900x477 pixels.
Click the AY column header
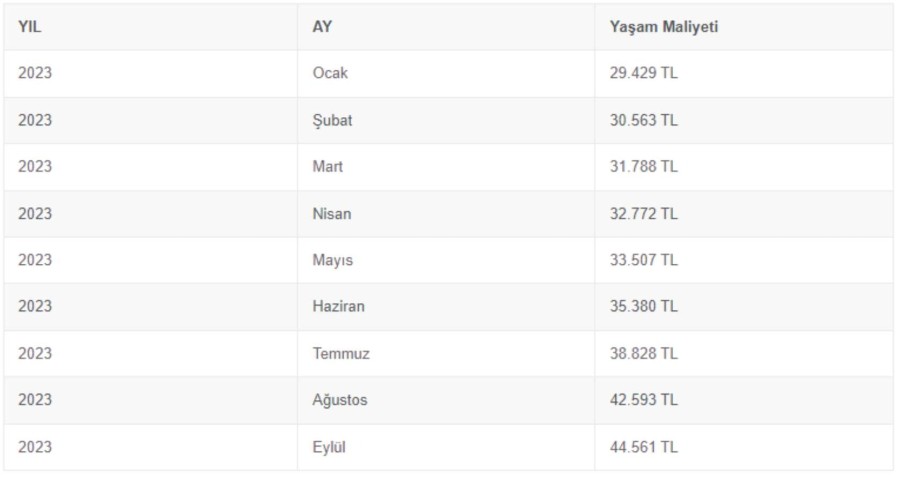(x=322, y=27)
